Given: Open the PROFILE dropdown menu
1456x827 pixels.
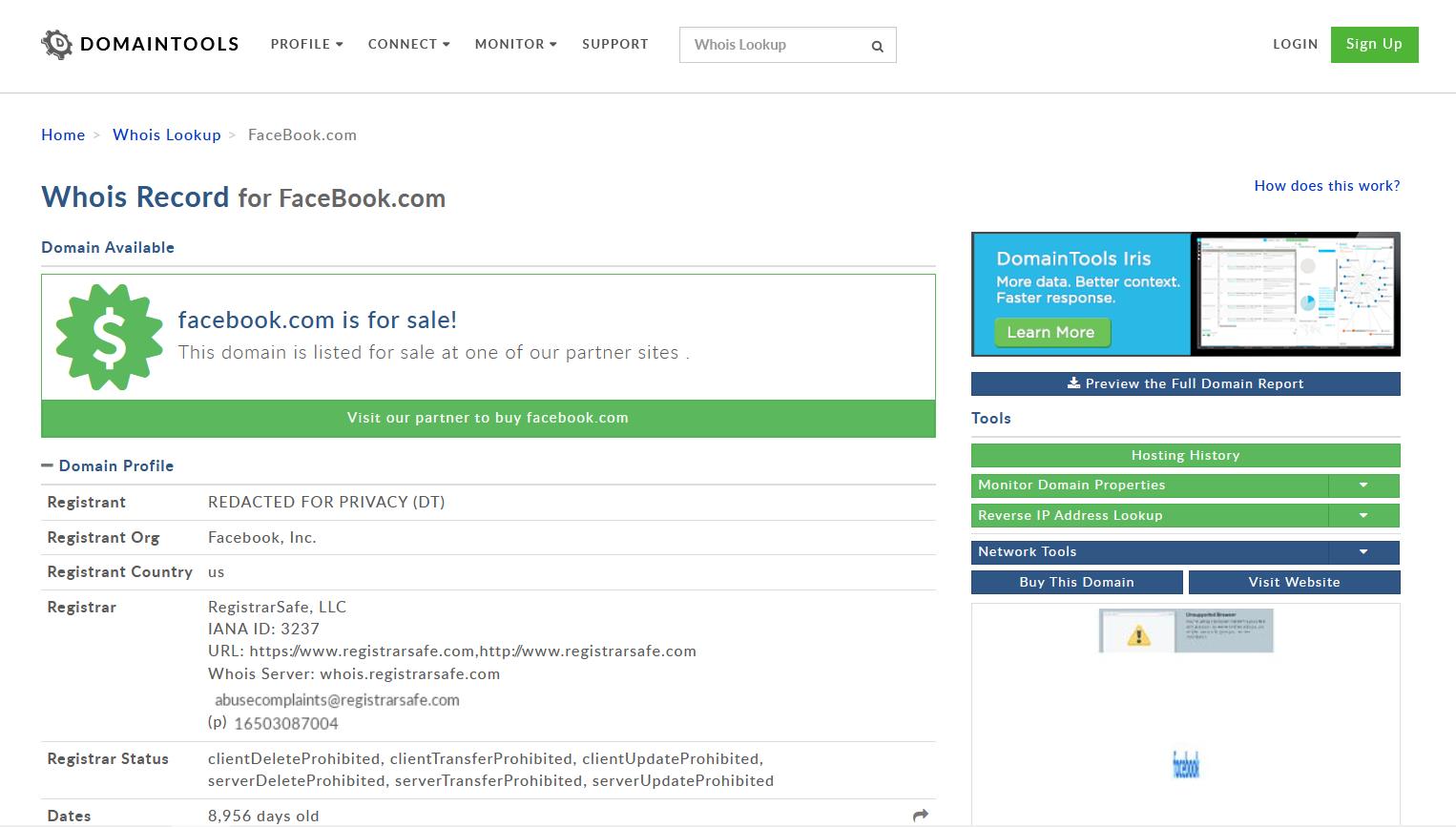Looking at the screenshot, I should pyautogui.click(x=306, y=44).
